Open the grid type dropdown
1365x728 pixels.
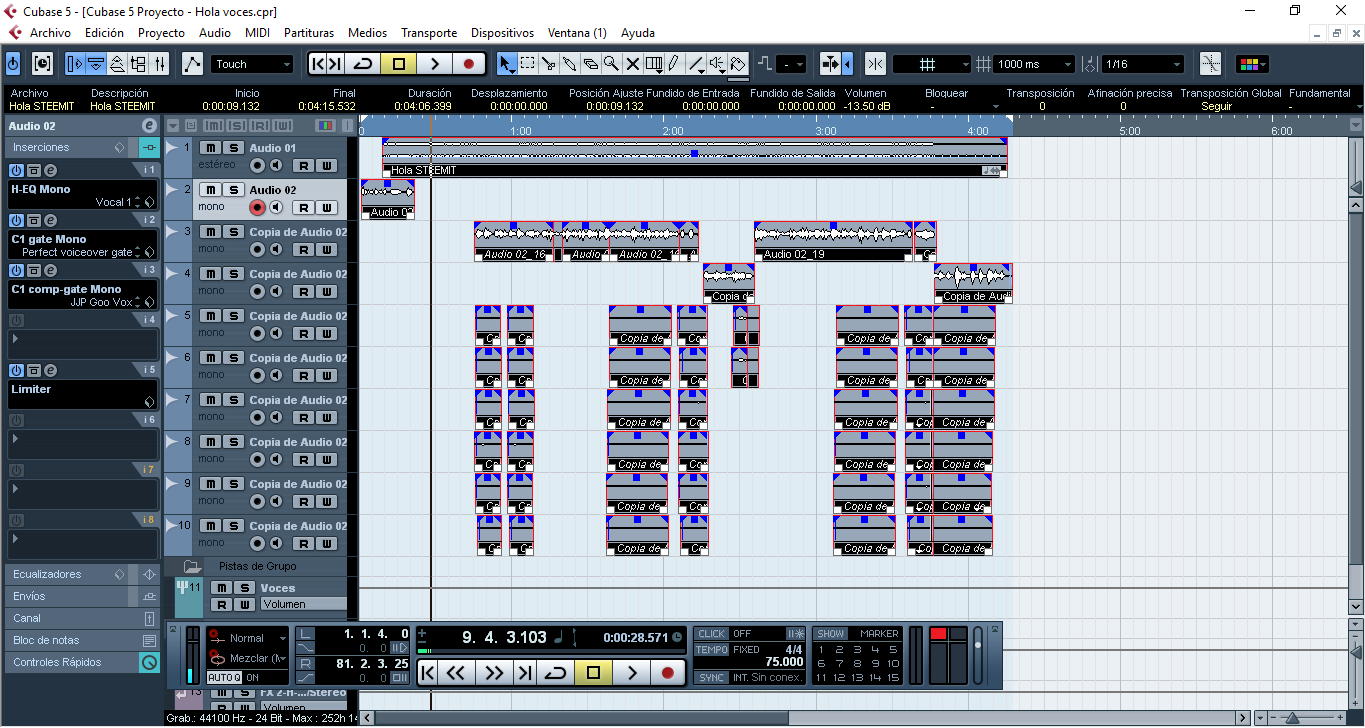click(931, 64)
